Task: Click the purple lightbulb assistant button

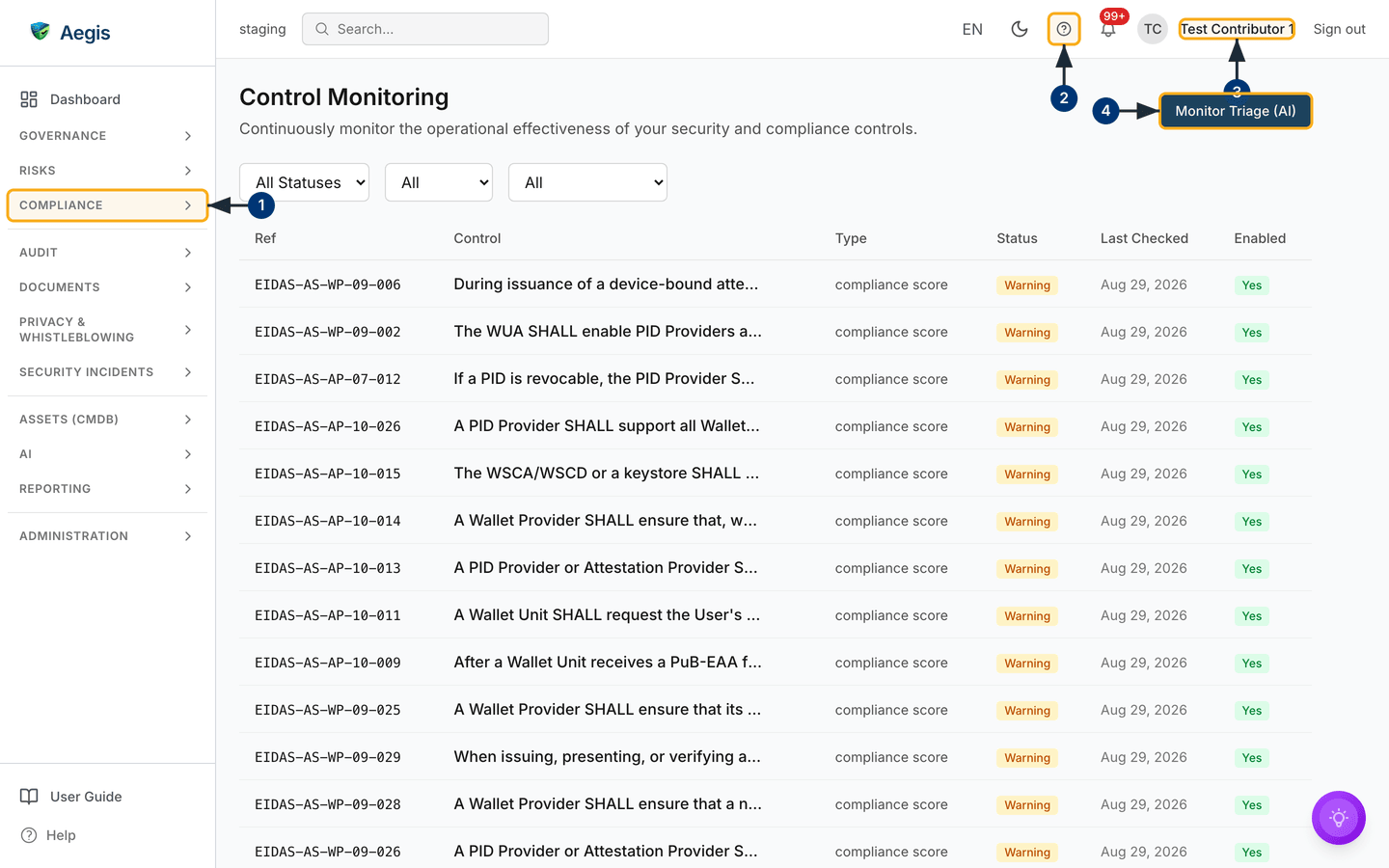Action: click(x=1339, y=818)
